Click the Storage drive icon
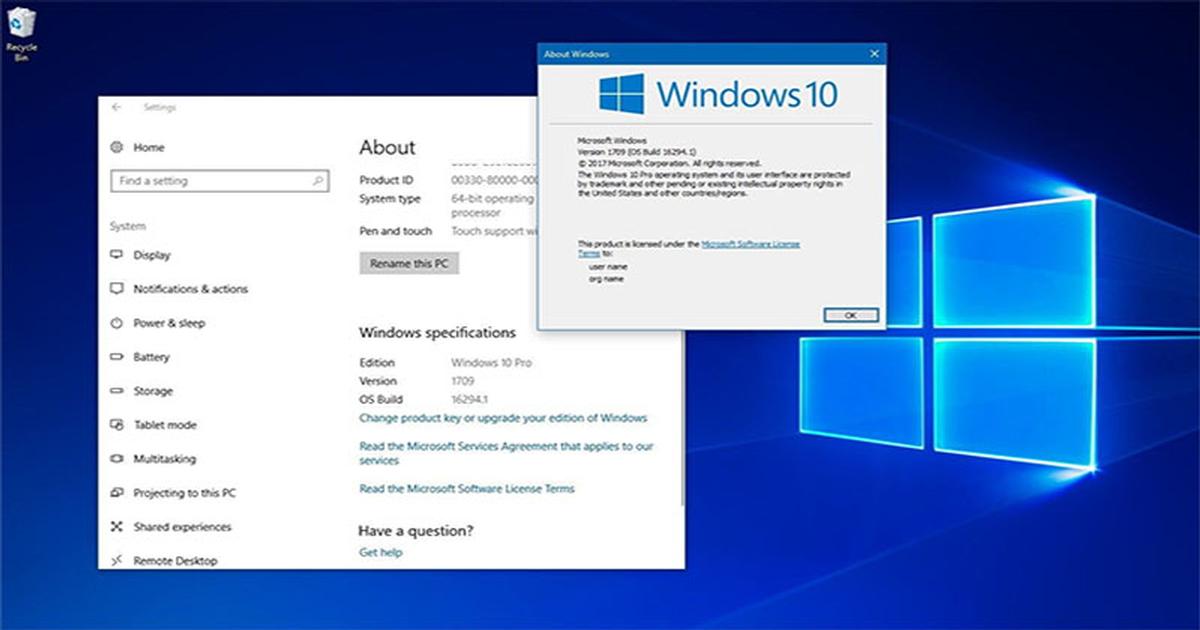 click(116, 391)
